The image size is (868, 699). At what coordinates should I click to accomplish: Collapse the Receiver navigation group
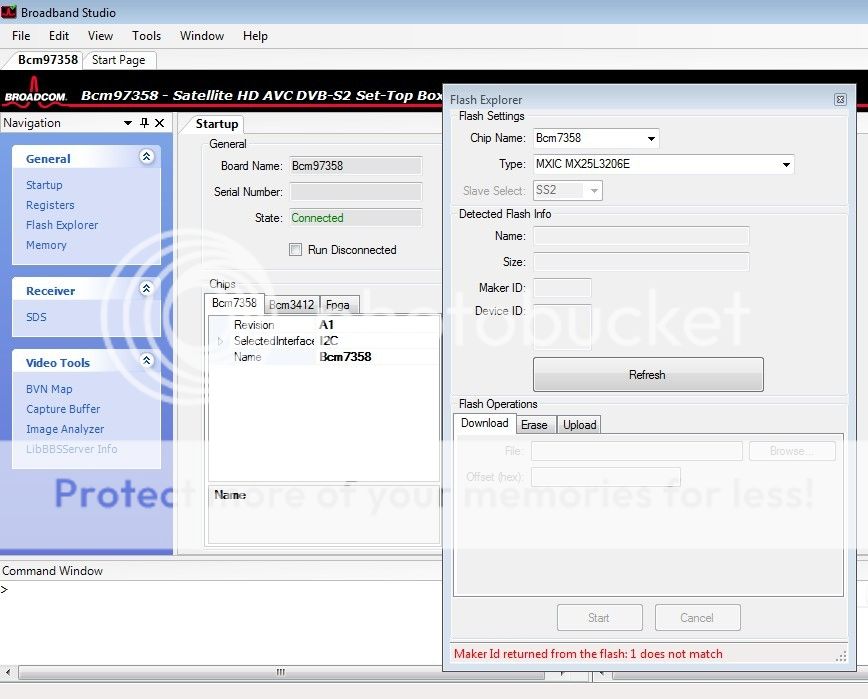click(x=146, y=288)
